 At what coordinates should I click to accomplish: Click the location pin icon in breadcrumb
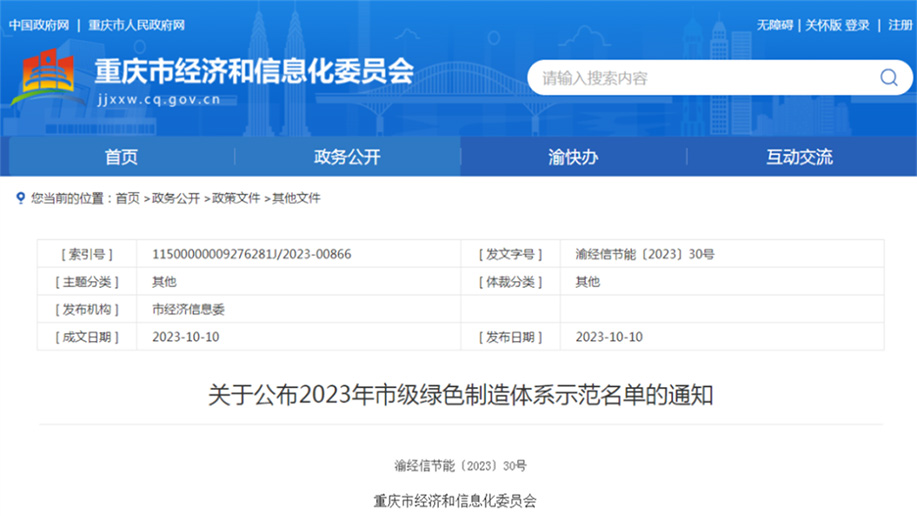(20, 199)
